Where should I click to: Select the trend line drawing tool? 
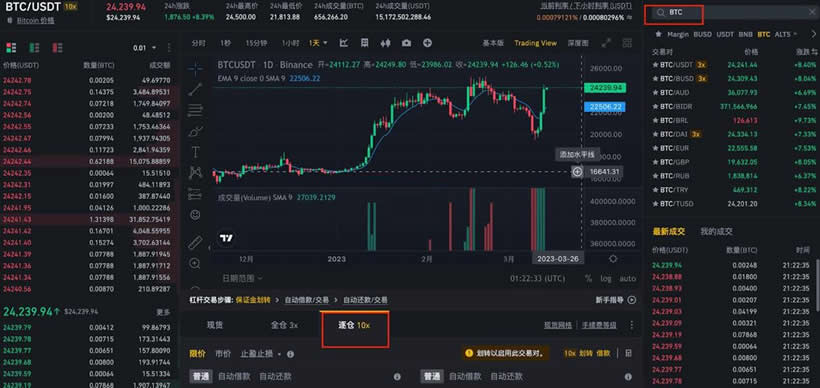coord(196,89)
